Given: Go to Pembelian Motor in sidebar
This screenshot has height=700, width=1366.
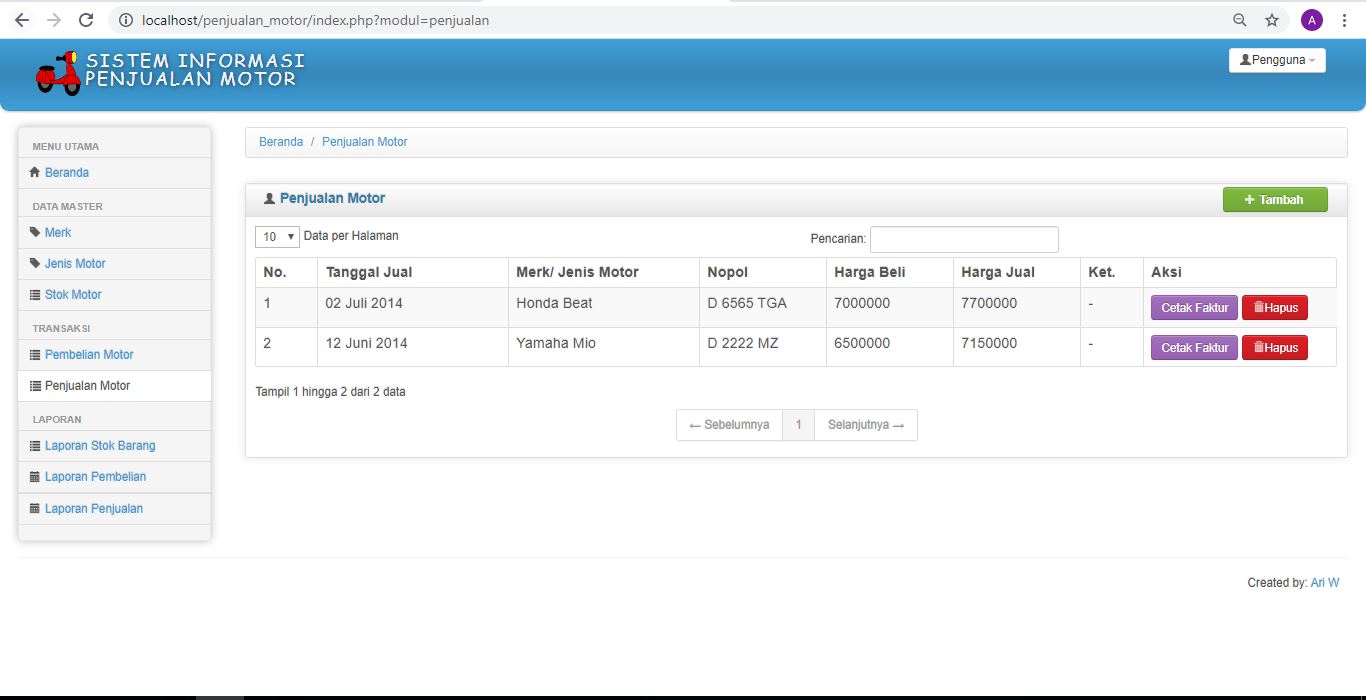Looking at the screenshot, I should coord(89,355).
